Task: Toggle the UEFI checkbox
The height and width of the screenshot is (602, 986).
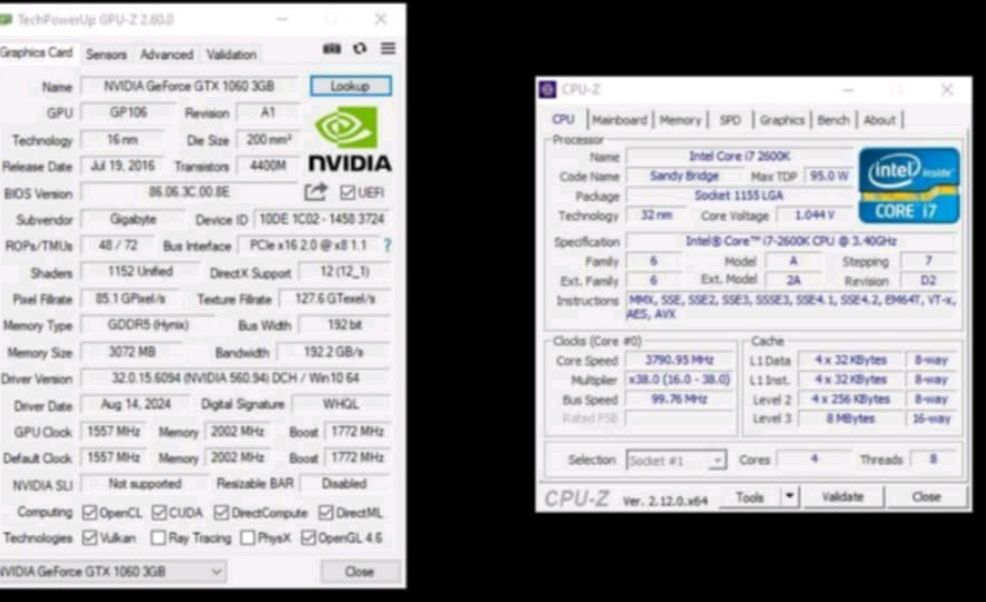Action: pos(347,192)
